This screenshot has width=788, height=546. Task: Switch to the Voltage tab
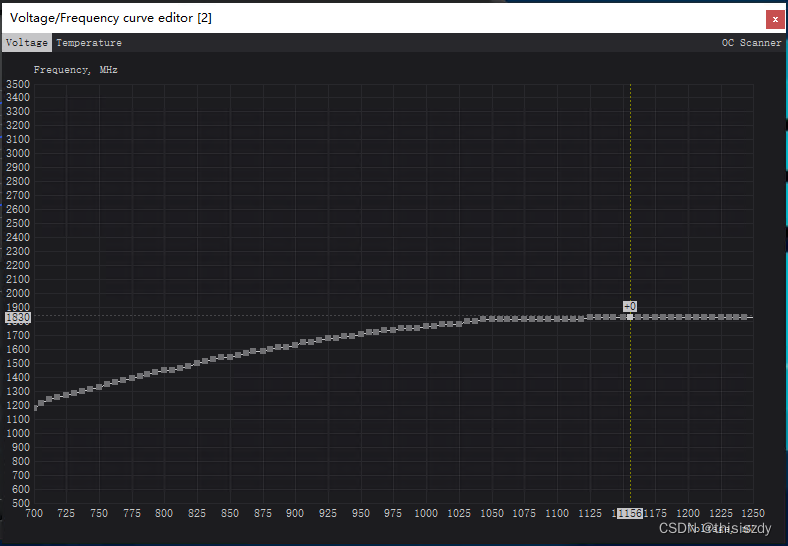[x=27, y=43]
